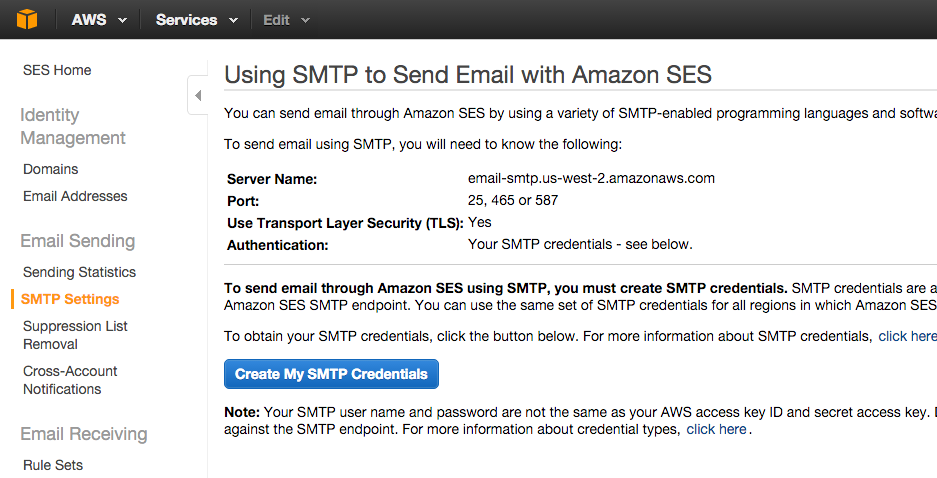Viewport: 937px width, 478px height.
Task: Click the Email Receiving section heading
Action: point(84,434)
